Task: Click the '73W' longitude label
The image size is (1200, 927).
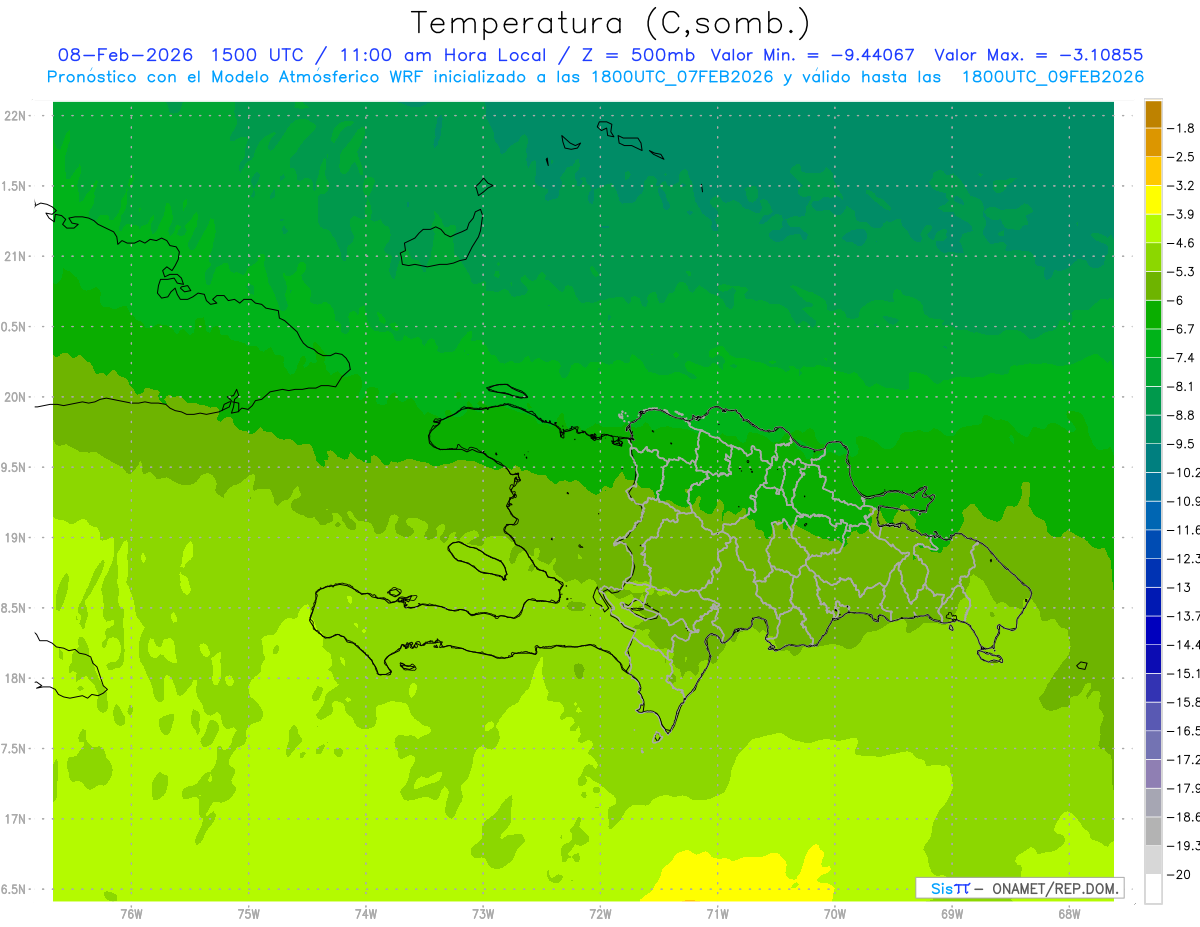Action: coord(483,913)
